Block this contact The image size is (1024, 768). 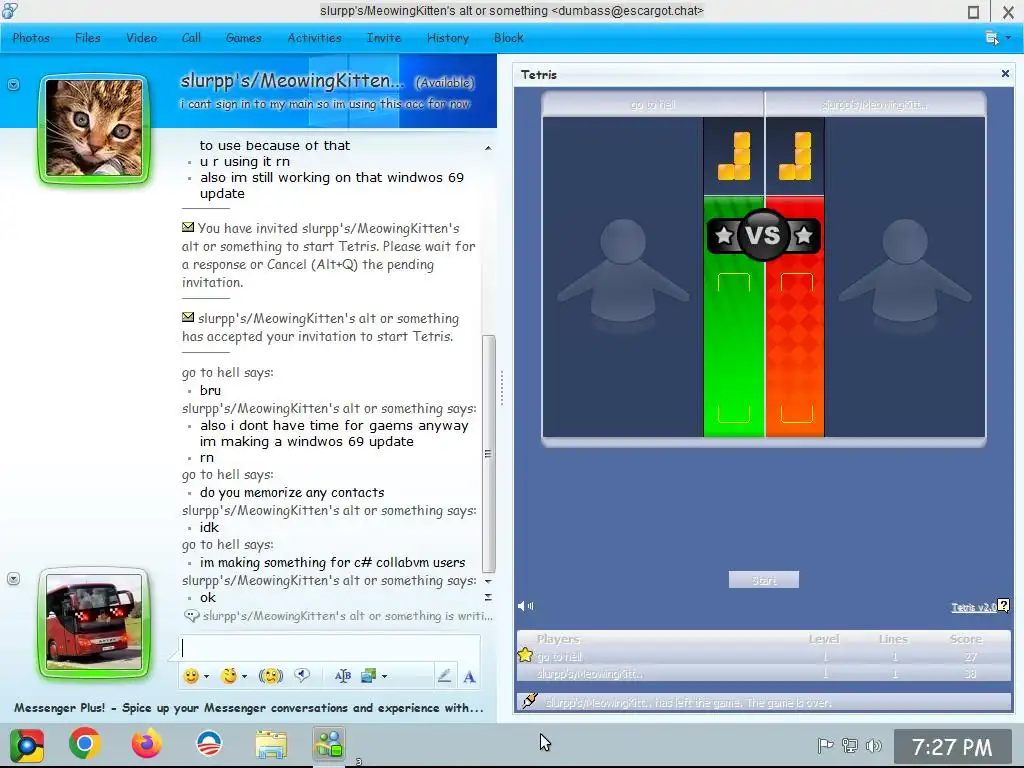(509, 38)
